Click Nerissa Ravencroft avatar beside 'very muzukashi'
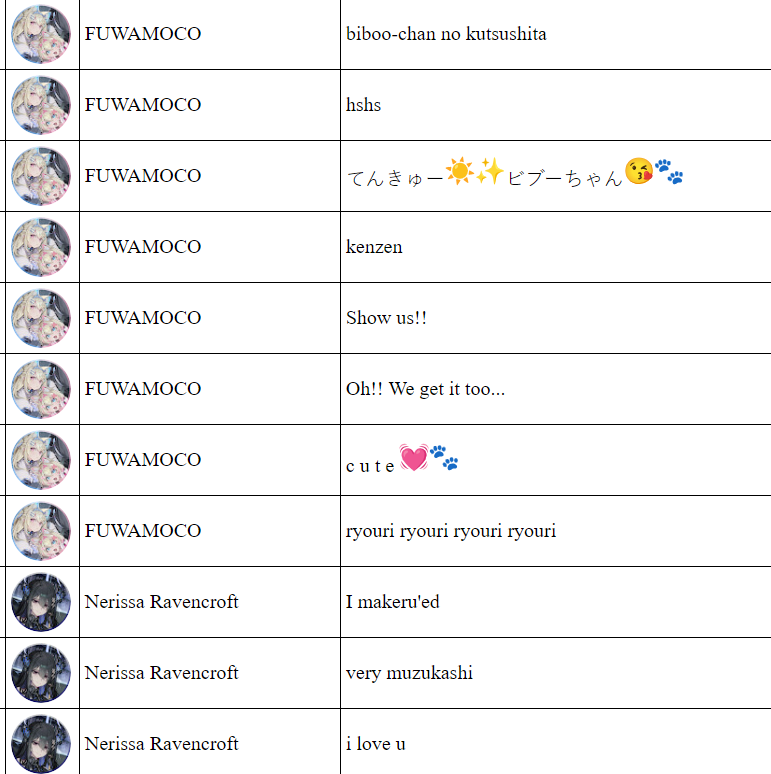 point(40,673)
